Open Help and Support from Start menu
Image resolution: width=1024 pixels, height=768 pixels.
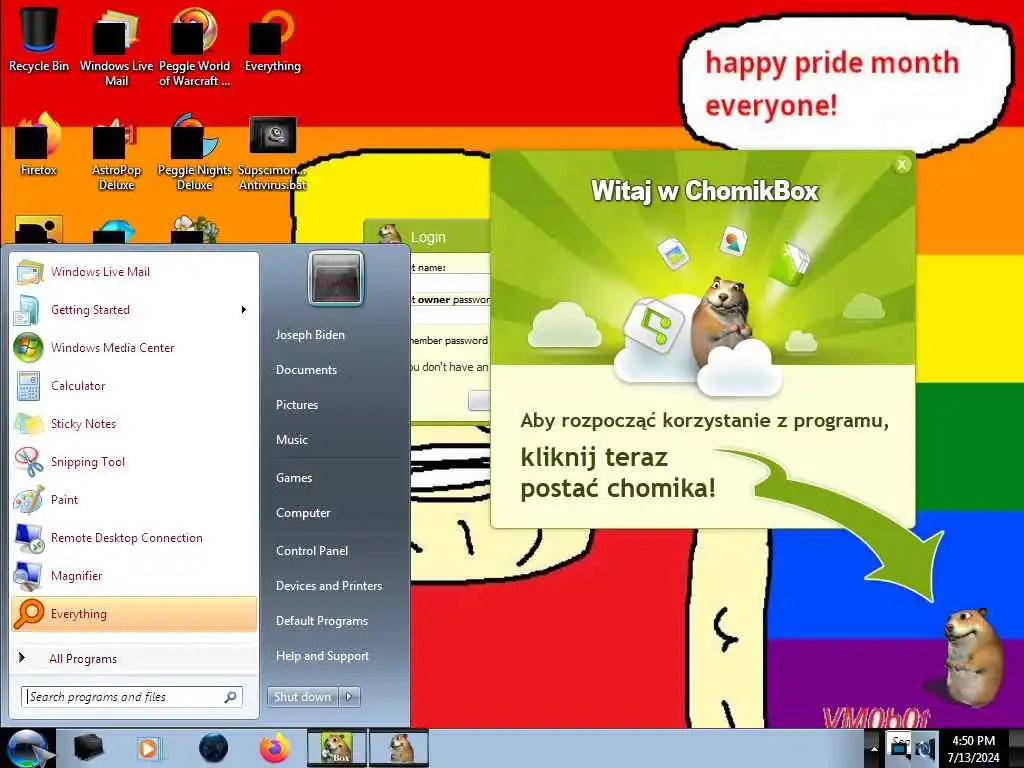coord(323,656)
